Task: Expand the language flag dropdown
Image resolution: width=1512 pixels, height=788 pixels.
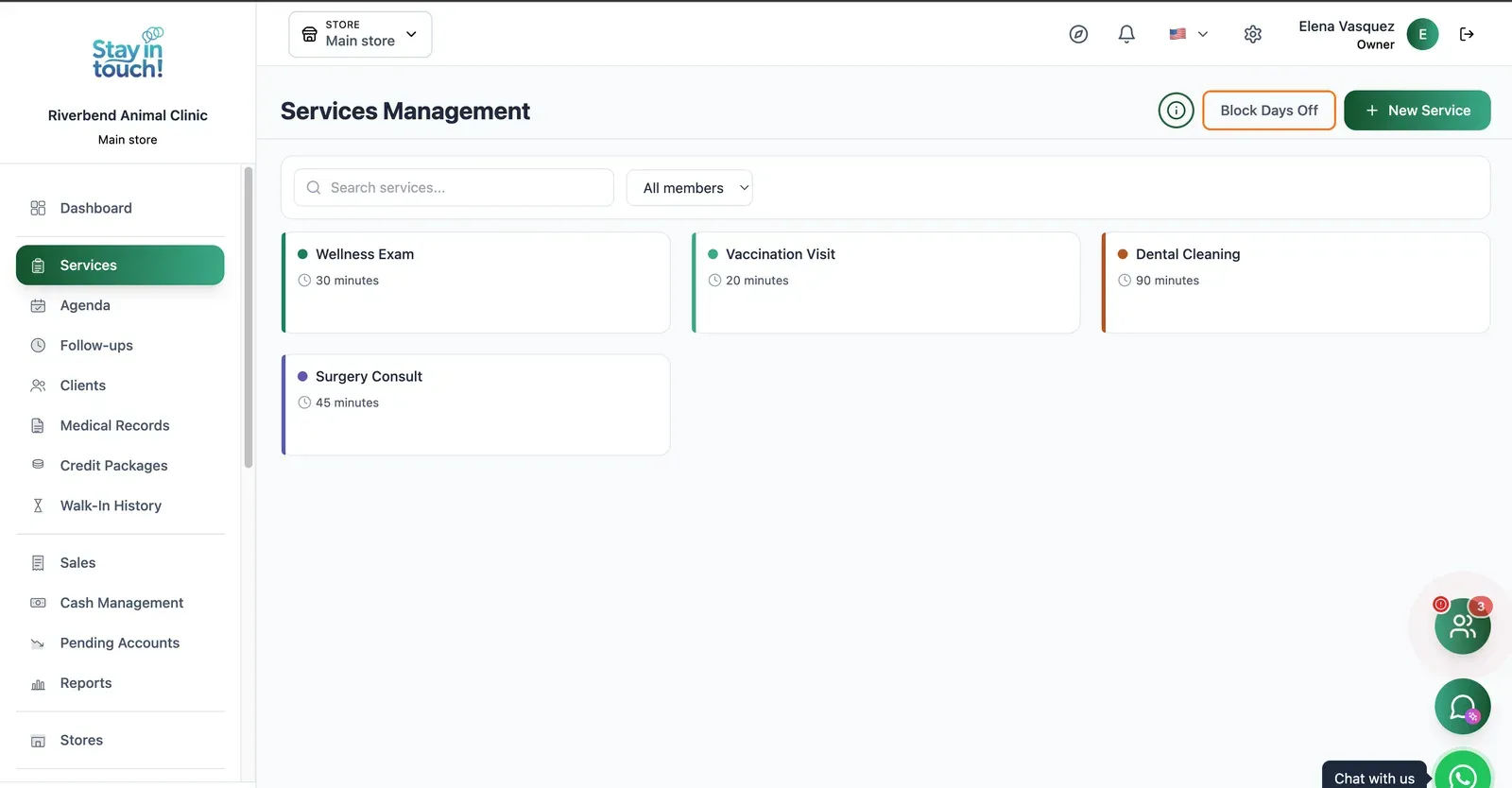Action: [1188, 34]
